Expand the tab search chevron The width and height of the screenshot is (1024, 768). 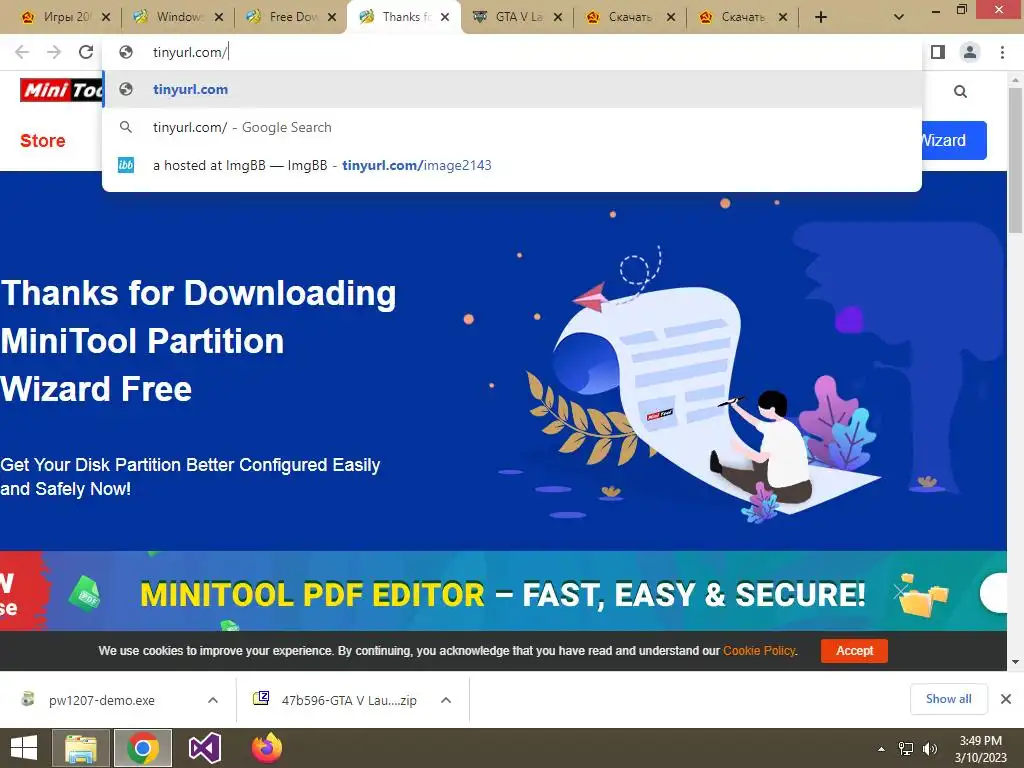pyautogui.click(x=899, y=17)
